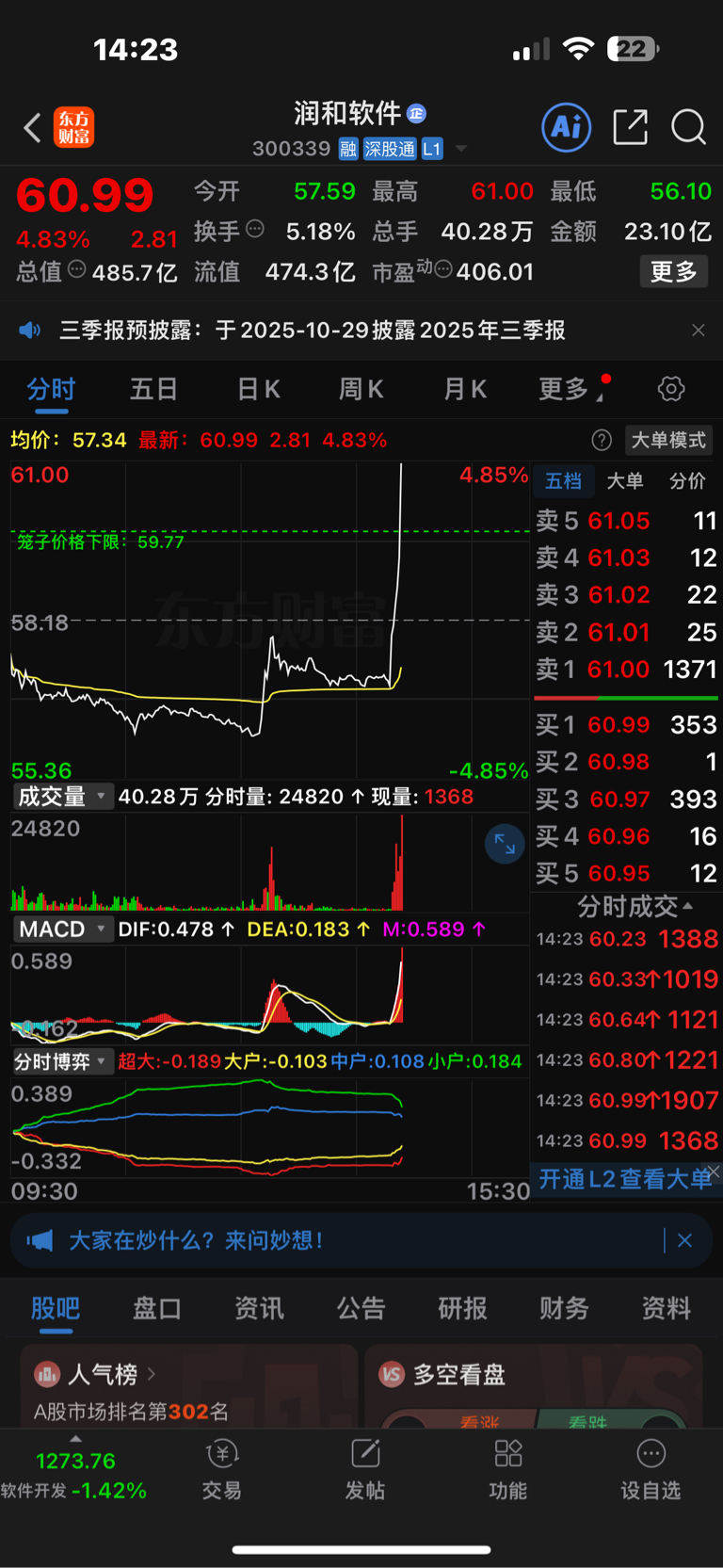Open the 财务 tab
Screen dimensions: 723x1568
564,1308
